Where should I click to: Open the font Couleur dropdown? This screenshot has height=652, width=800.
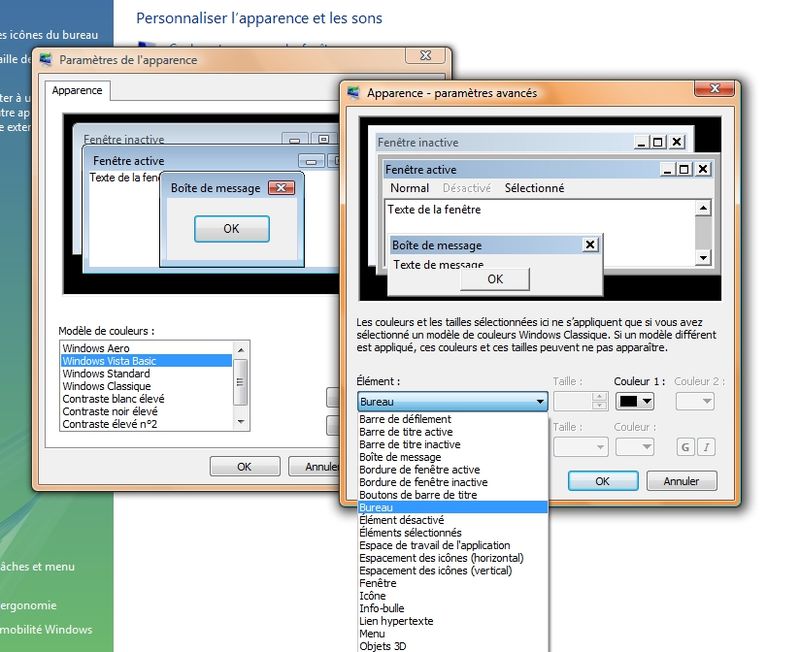click(x=635, y=447)
